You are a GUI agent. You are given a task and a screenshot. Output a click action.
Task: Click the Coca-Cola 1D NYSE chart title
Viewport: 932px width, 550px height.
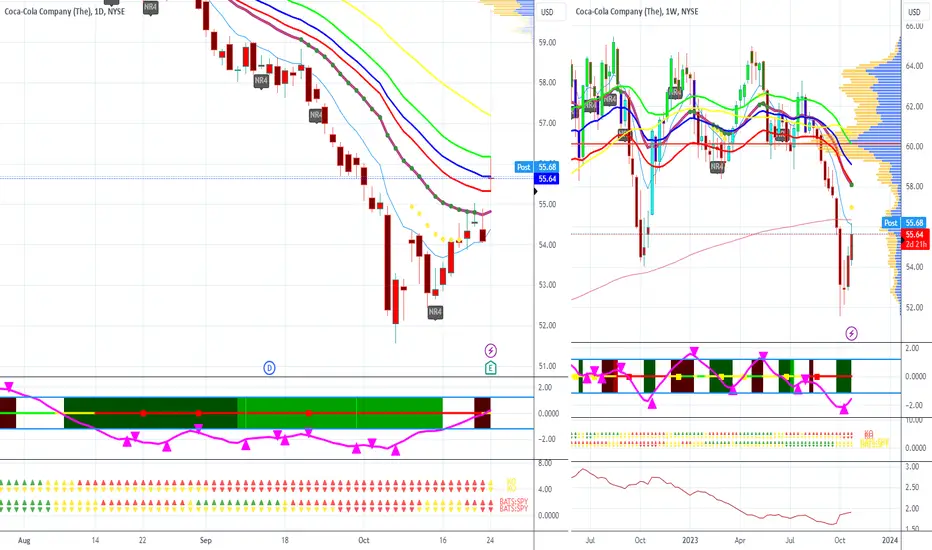point(64,11)
